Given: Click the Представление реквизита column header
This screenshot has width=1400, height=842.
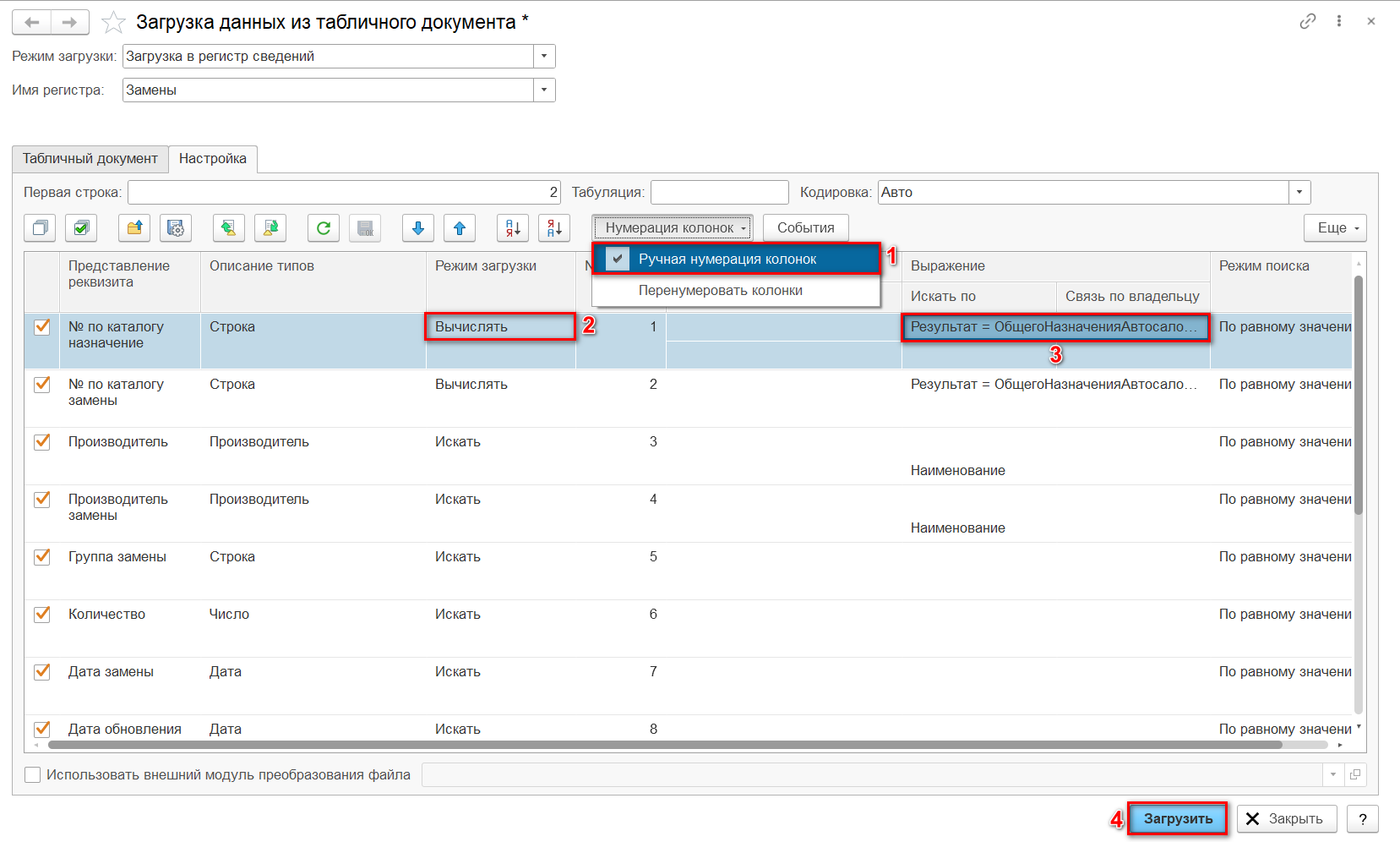Looking at the screenshot, I should [130, 281].
